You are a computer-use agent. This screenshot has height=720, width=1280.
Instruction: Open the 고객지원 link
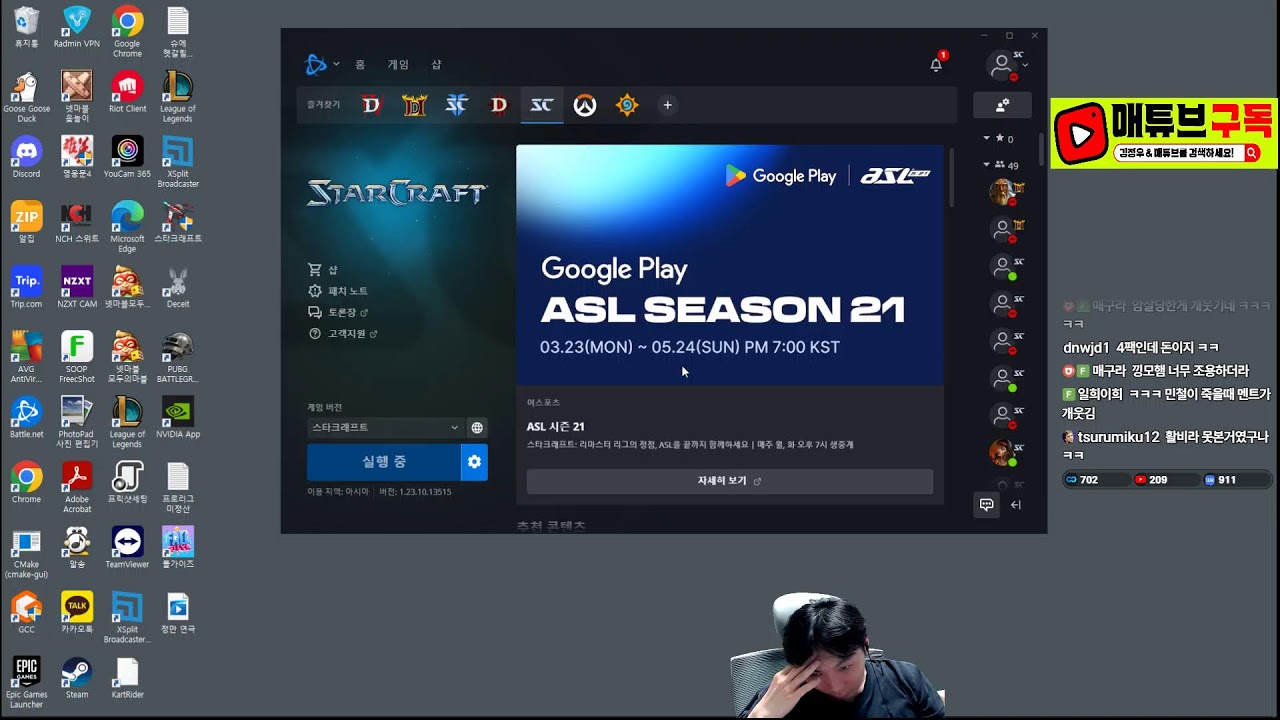click(343, 334)
